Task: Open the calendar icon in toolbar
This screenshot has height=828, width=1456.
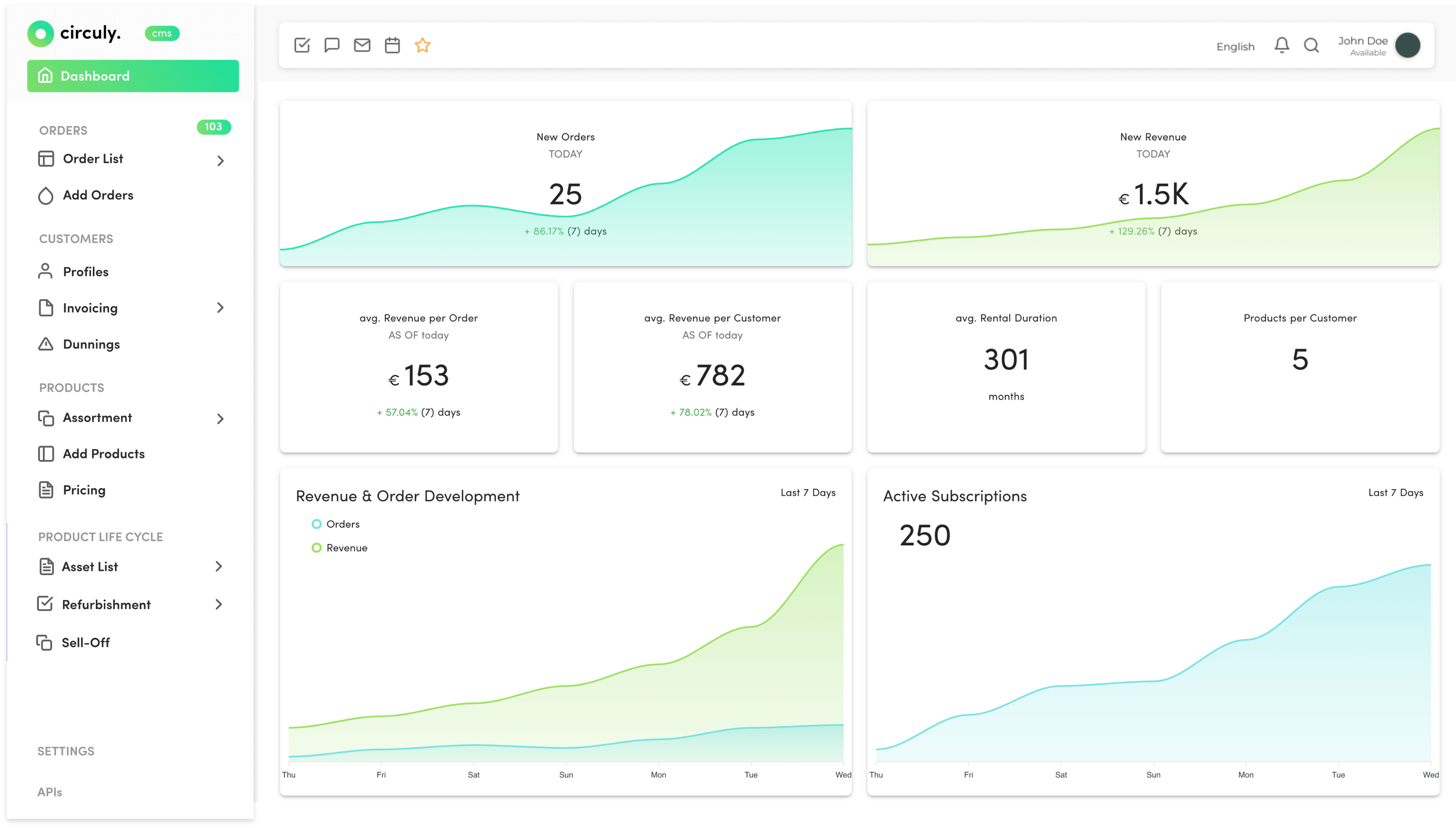Action: point(392,45)
